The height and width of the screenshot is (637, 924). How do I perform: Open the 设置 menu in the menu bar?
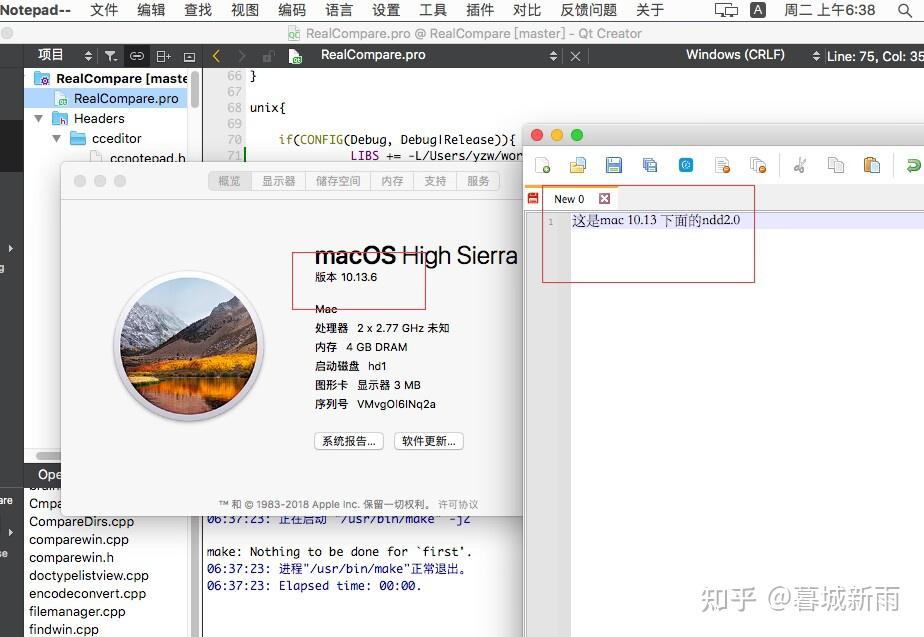[385, 10]
